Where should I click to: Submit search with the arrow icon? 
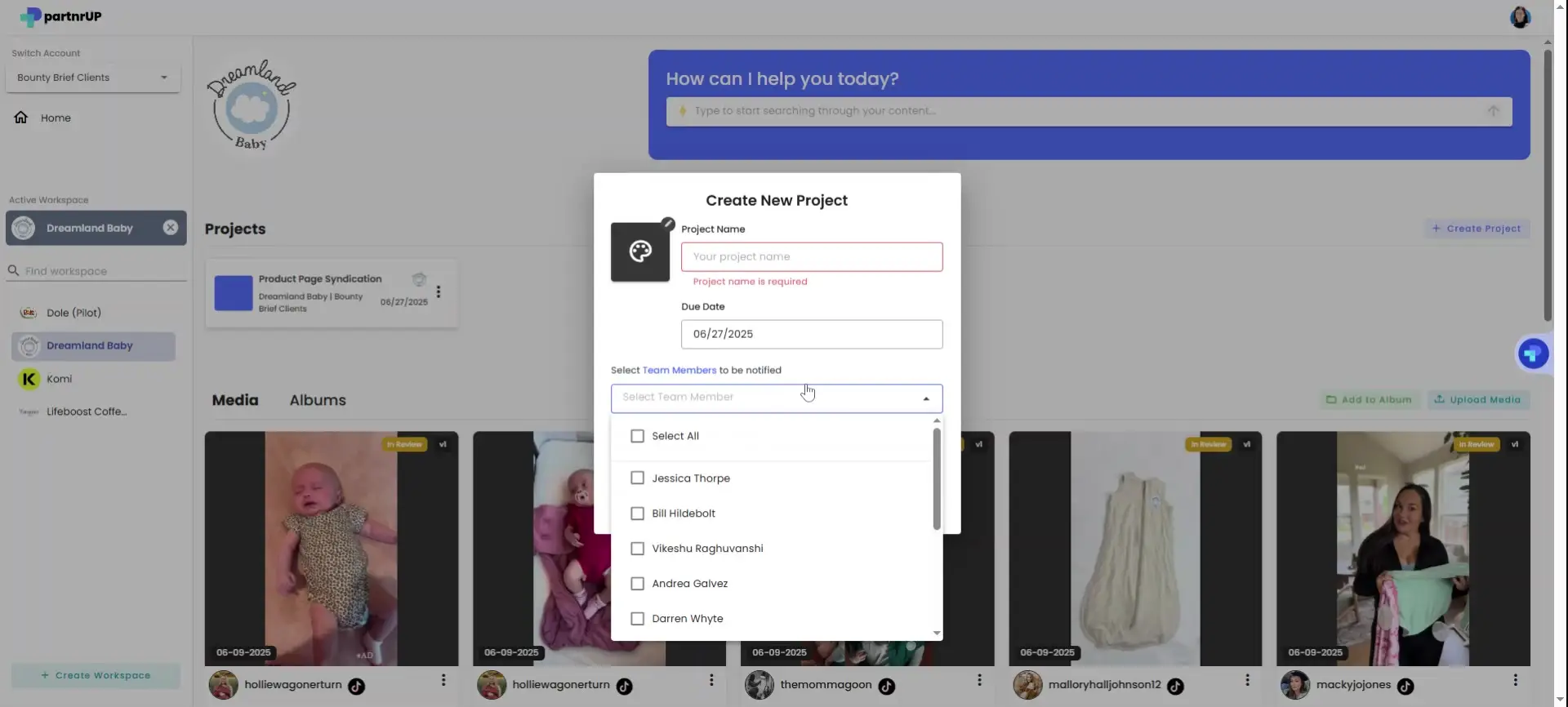click(x=1493, y=111)
